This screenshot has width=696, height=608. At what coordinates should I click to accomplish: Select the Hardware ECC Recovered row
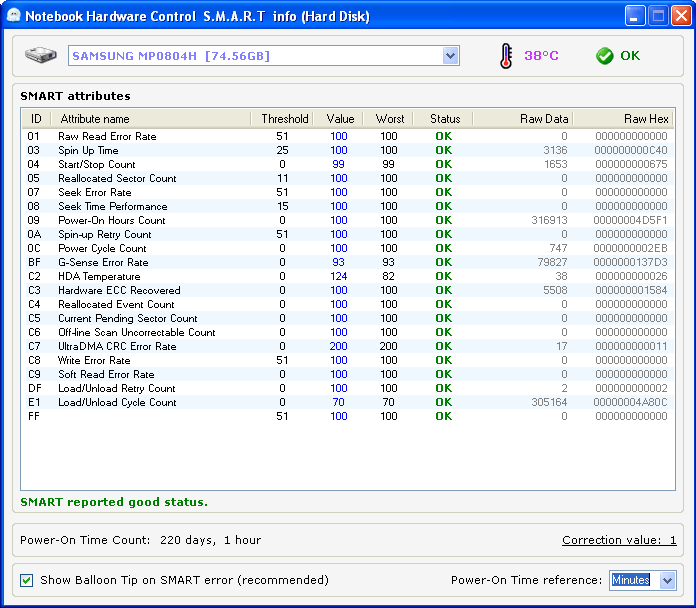(x=348, y=290)
